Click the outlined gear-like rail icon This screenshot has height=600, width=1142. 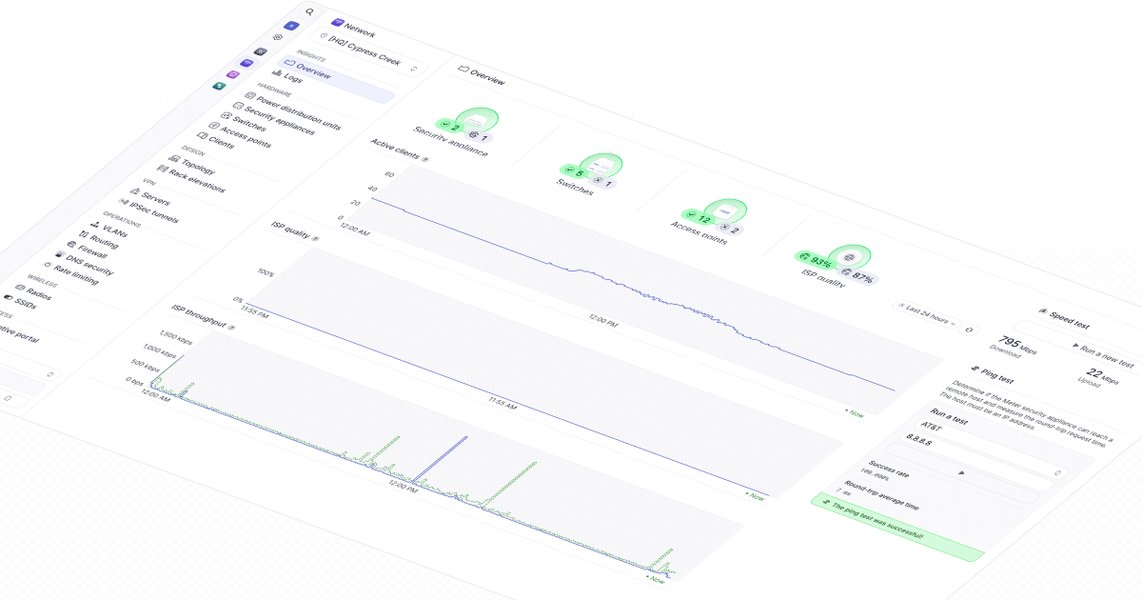[x=277, y=37]
